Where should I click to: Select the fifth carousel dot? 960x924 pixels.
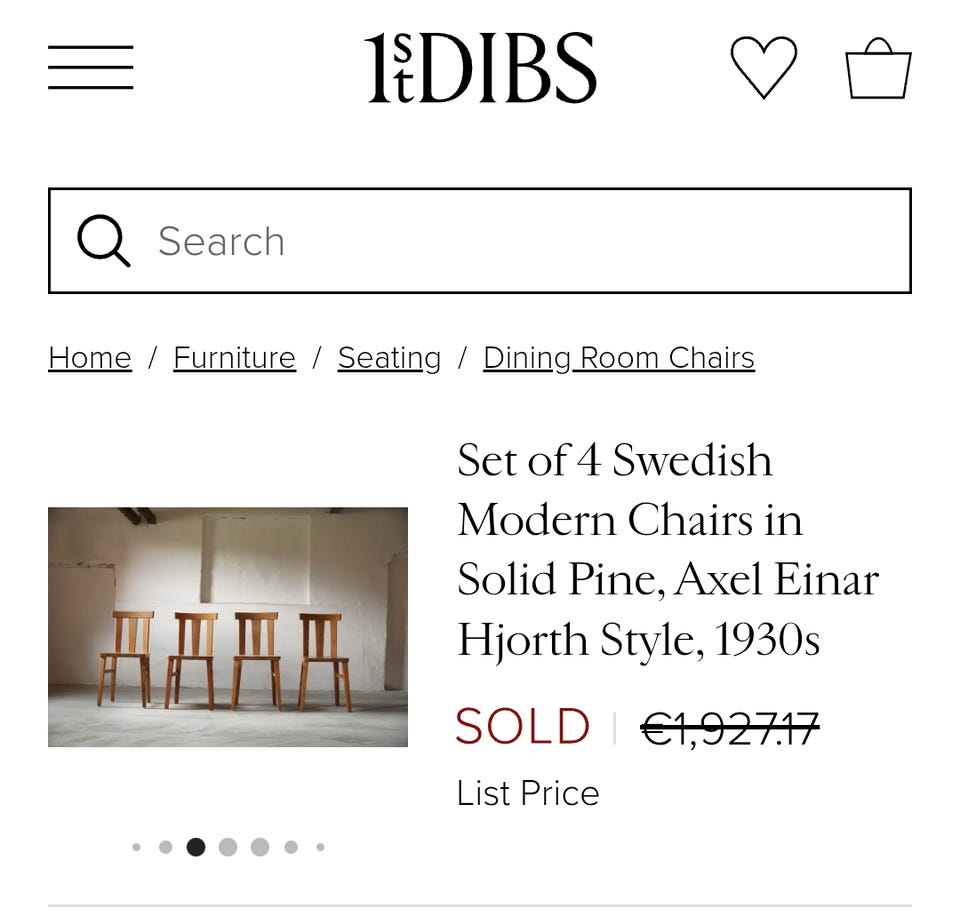click(260, 847)
